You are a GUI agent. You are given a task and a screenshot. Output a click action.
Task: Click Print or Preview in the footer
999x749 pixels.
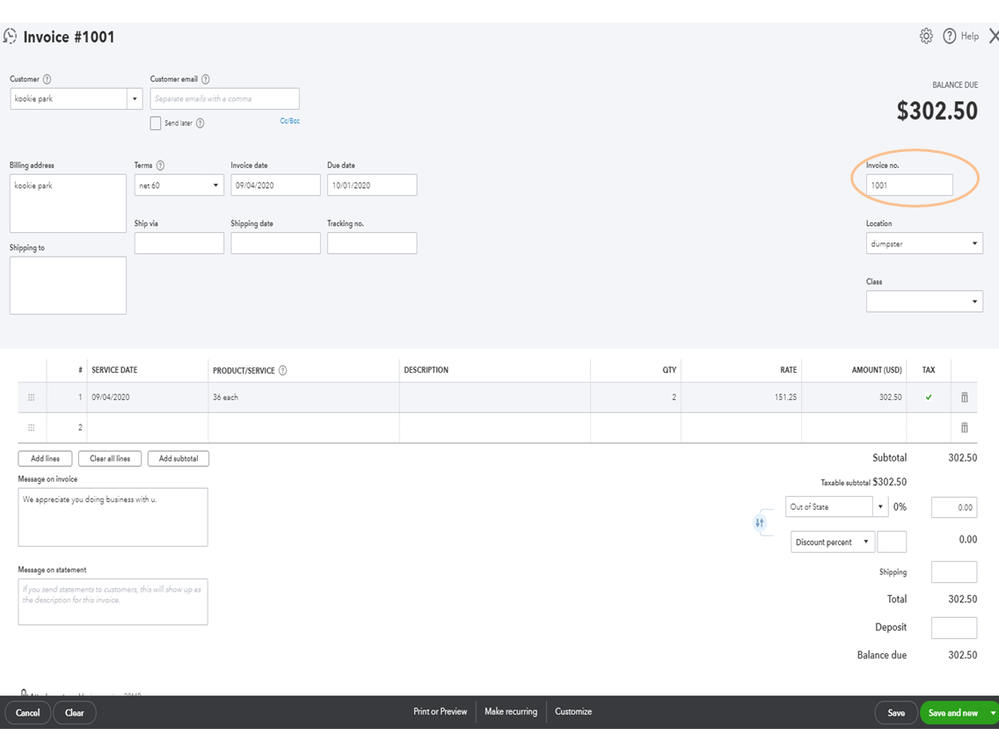440,712
